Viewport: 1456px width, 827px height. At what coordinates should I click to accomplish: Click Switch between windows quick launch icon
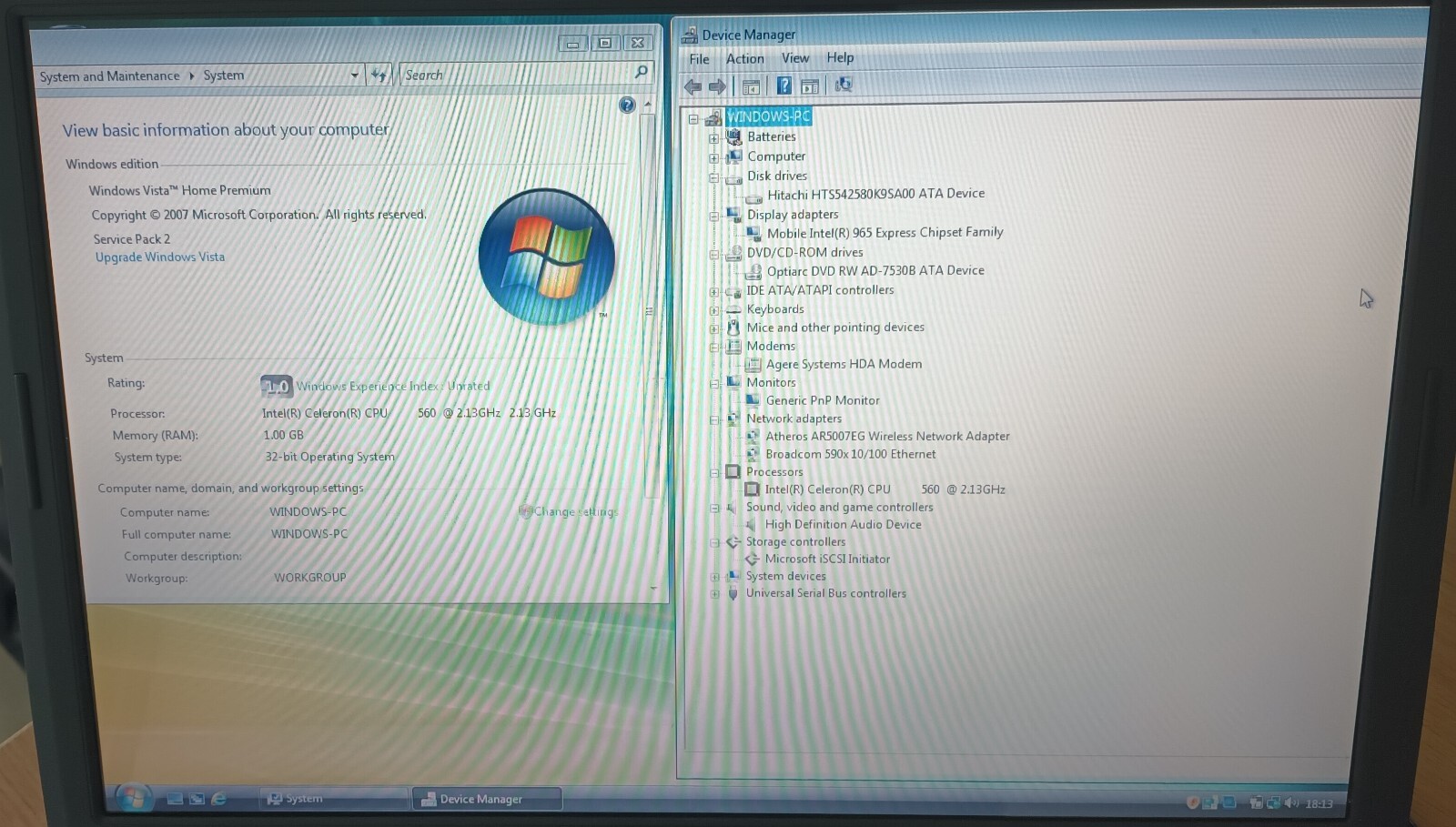[197, 799]
